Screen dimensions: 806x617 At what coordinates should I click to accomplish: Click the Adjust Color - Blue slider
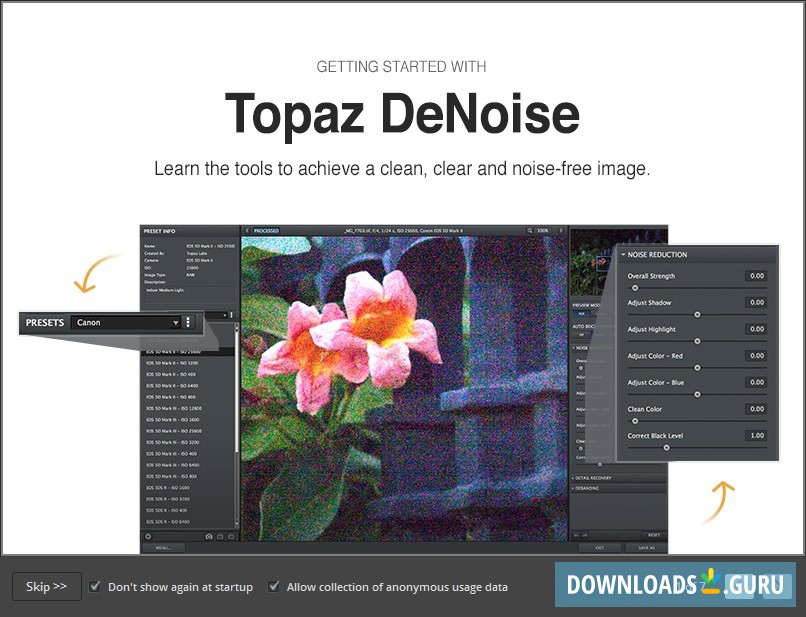click(x=697, y=395)
